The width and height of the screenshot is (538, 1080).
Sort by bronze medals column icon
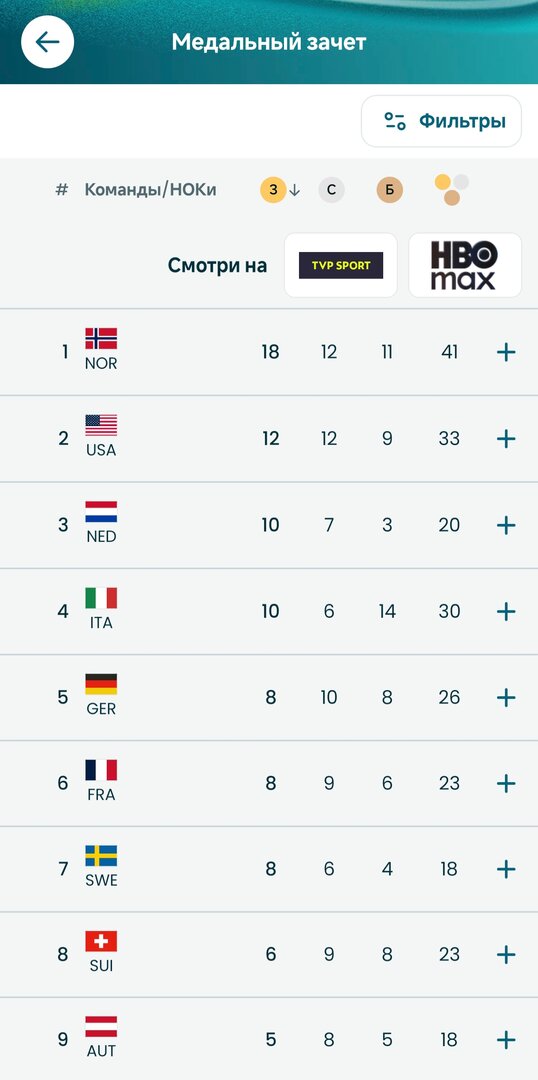point(389,190)
